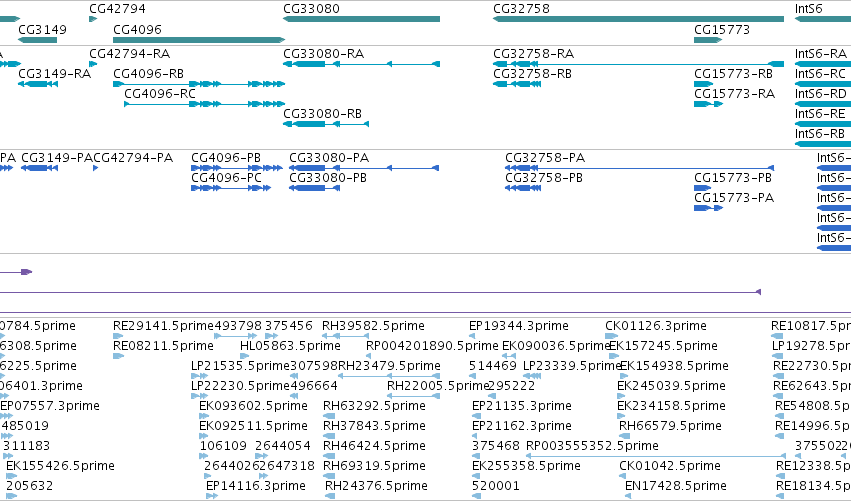Screen dimensions: 851x501
Task: Click the CG15773-RB transcript label
Action: coord(733,74)
